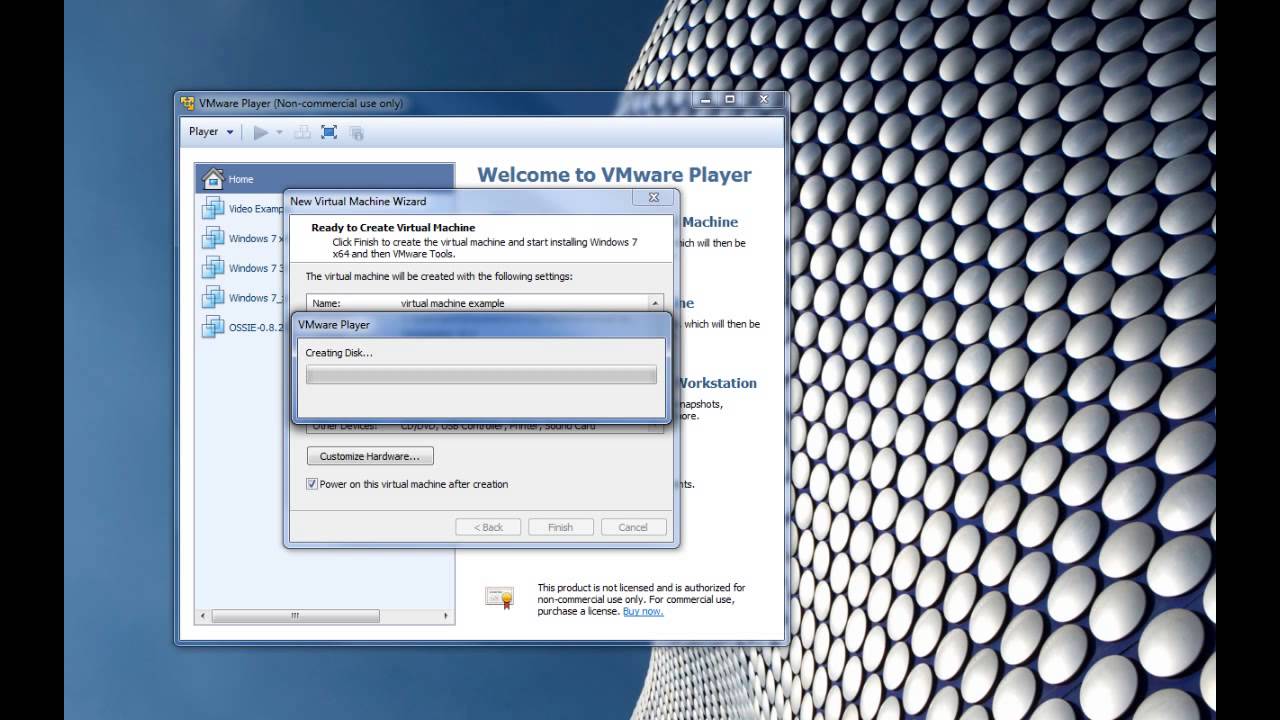Image resolution: width=1280 pixels, height=720 pixels.
Task: Select the Home entry in the library
Action: click(x=324, y=179)
